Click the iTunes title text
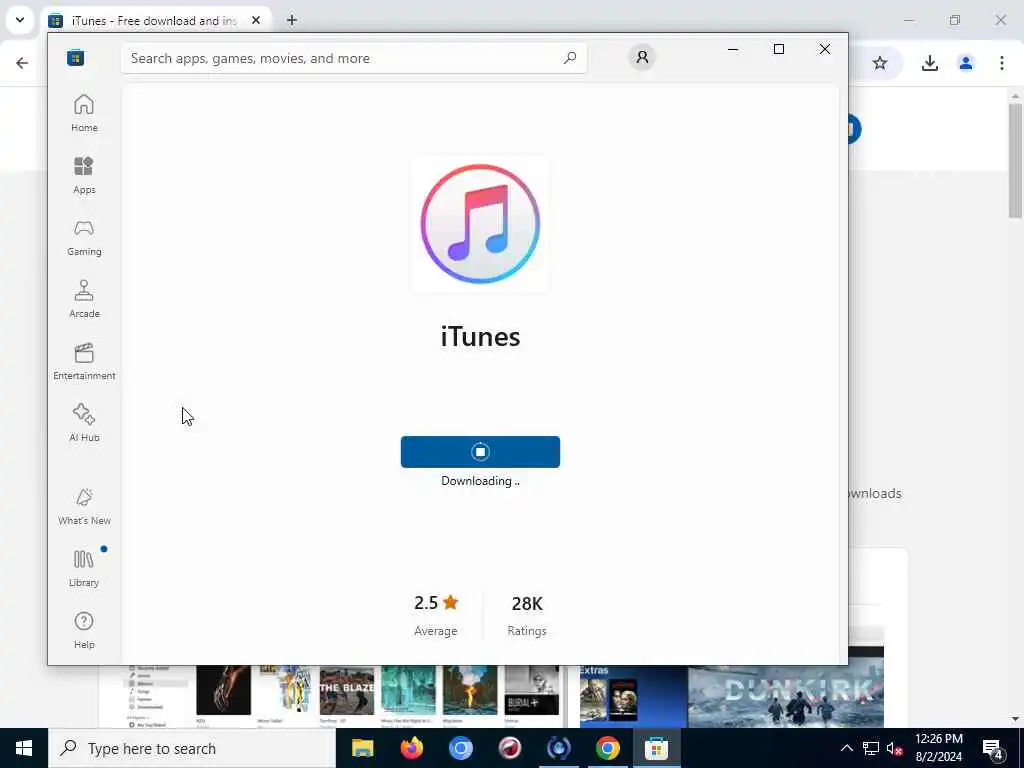1024x768 pixels. (x=480, y=337)
